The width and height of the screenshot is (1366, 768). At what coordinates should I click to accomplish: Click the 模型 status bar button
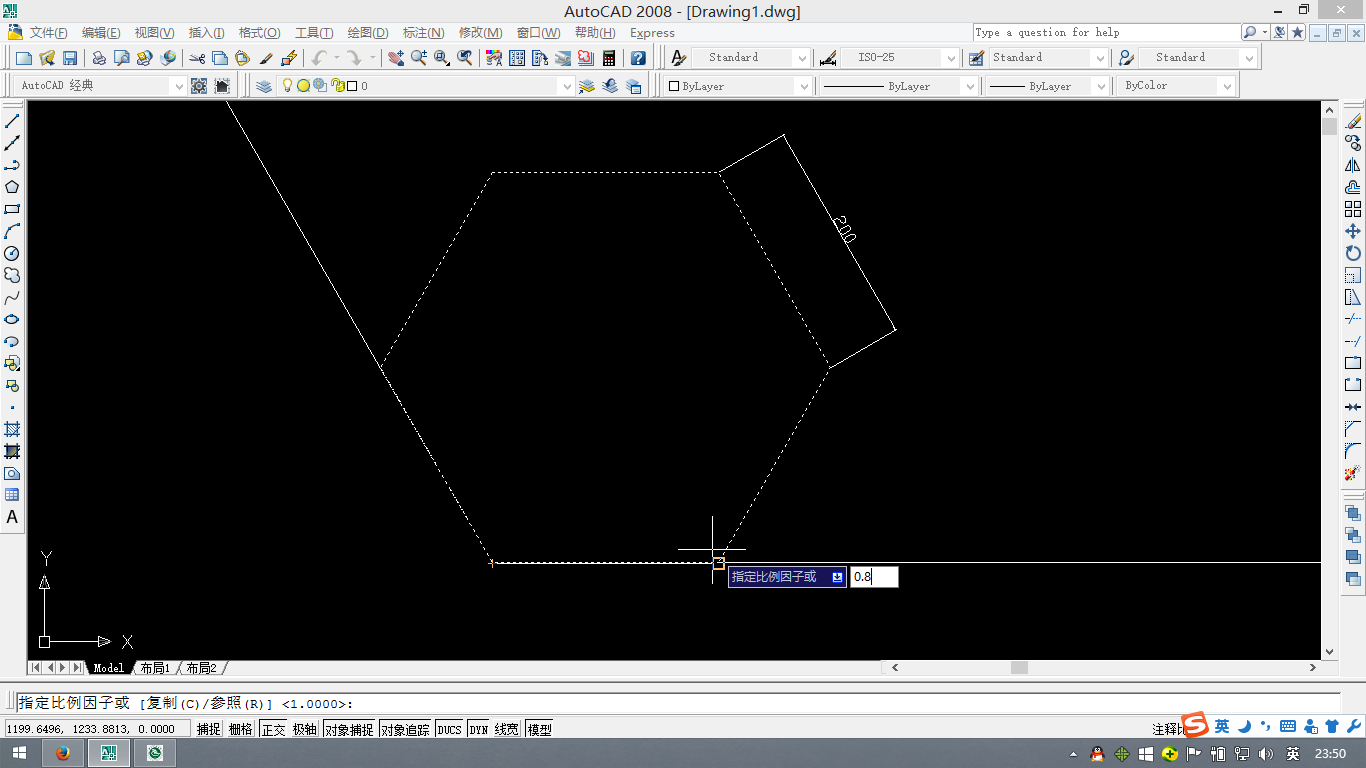tap(539, 729)
